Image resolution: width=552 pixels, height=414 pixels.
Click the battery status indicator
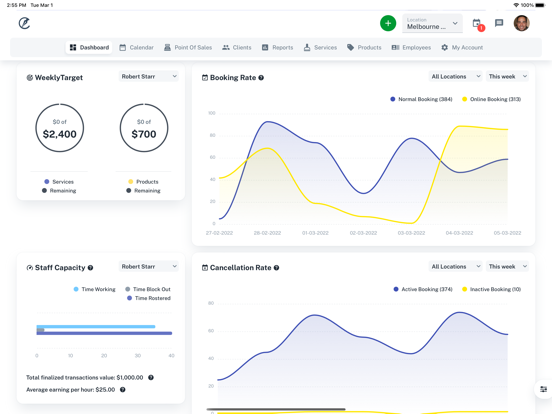[x=540, y=5]
